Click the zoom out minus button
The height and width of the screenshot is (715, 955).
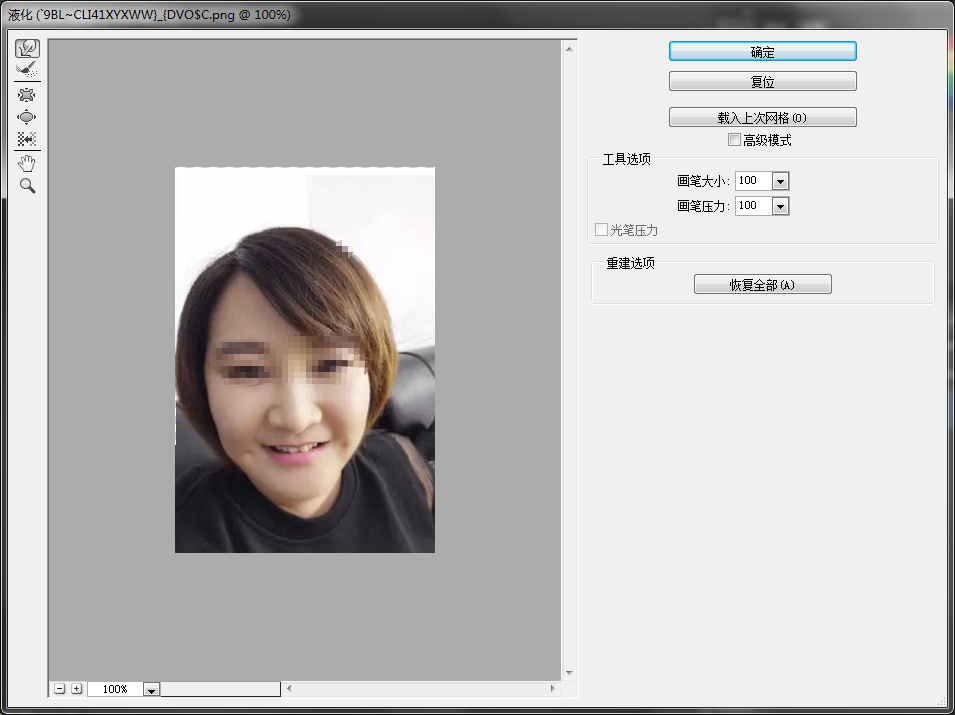click(60, 689)
